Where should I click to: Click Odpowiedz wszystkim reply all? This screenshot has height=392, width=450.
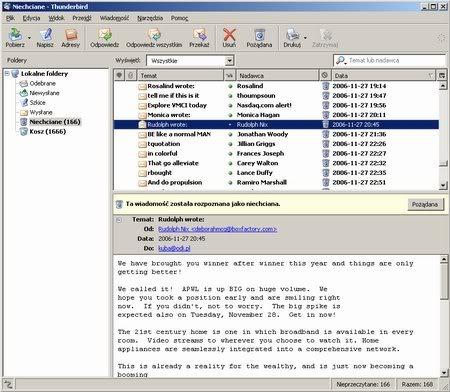point(154,37)
